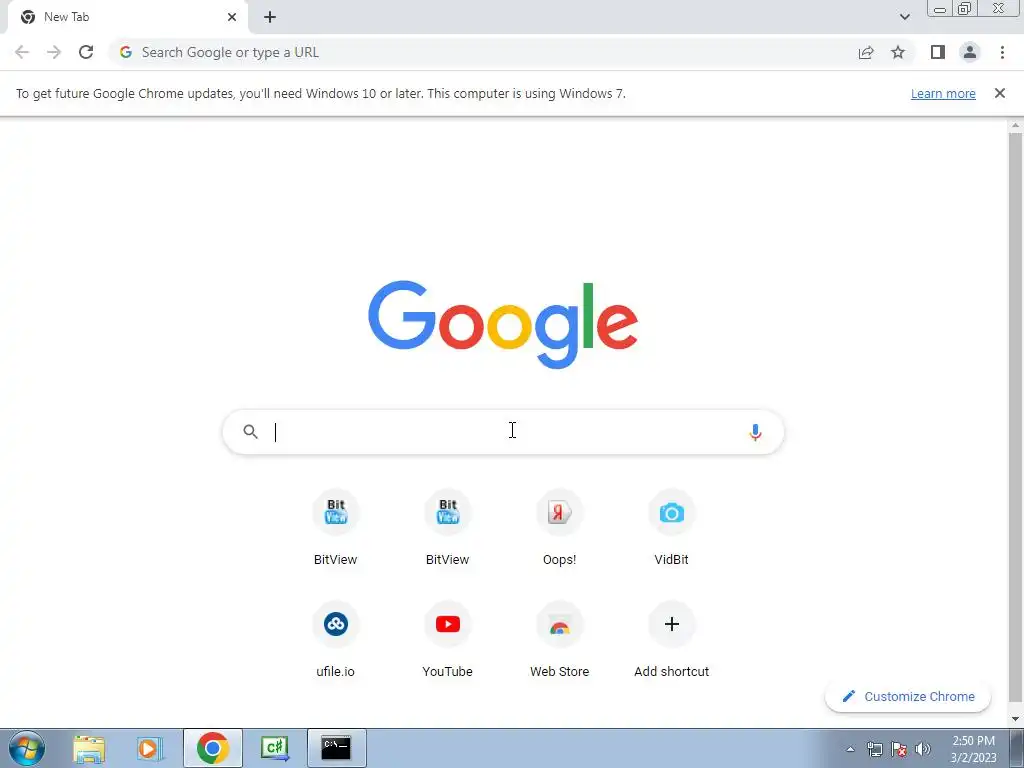Select the New Tab tab

[127, 17]
